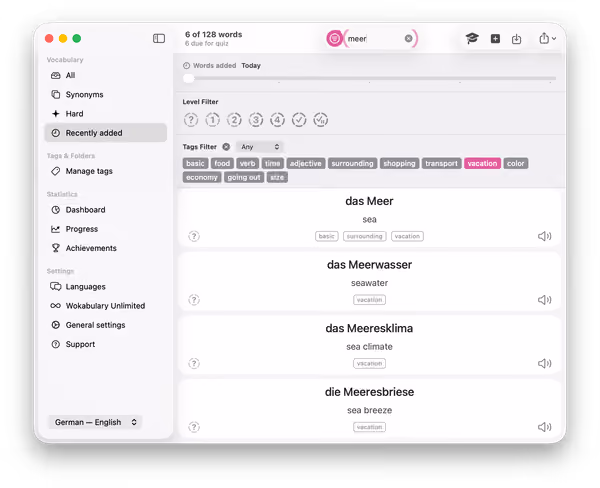The height and width of the screenshot is (488, 600).
Task: Click level icon on die Meeresbriese card
Action: (x=194, y=427)
